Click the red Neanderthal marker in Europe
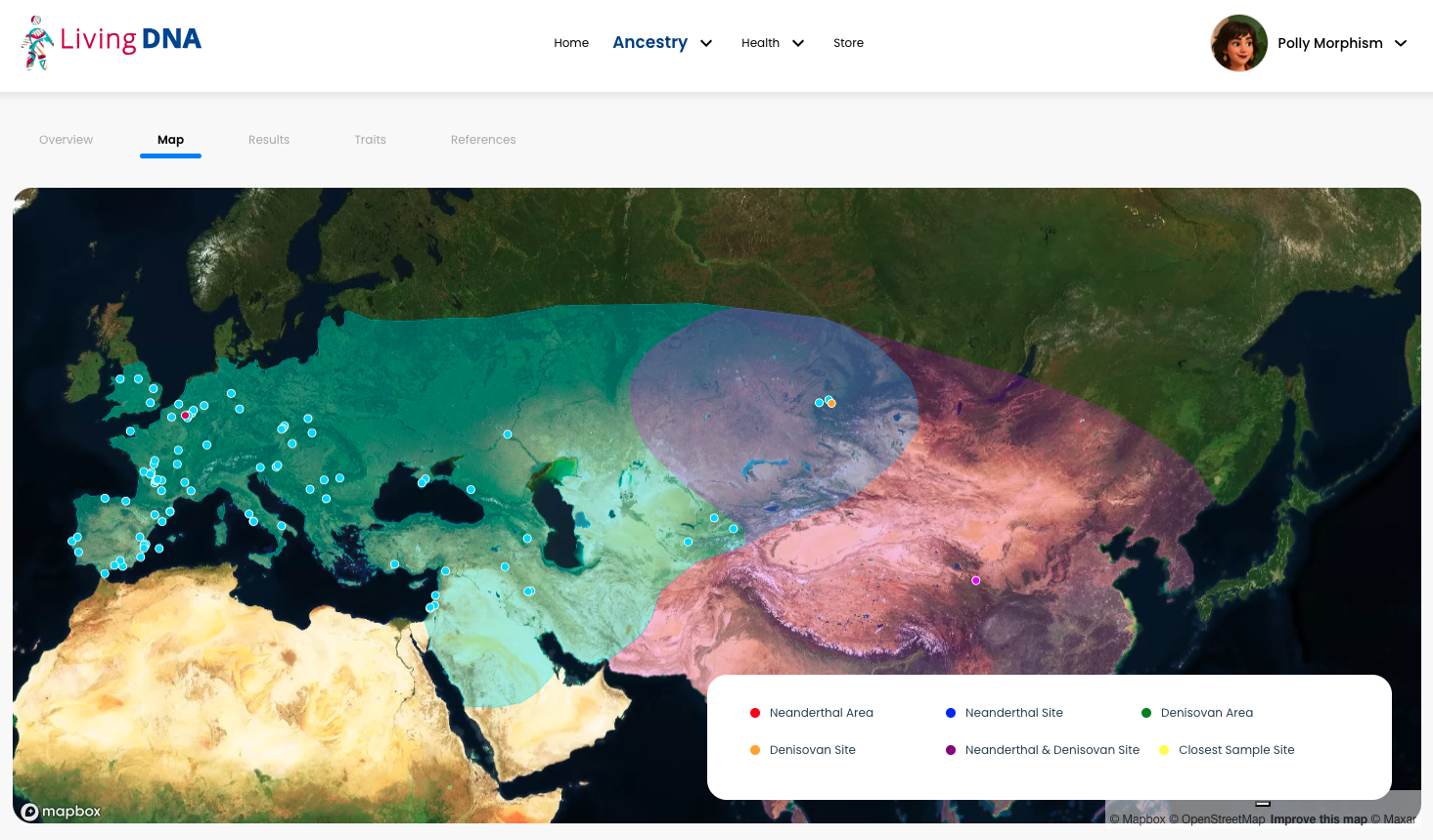This screenshot has width=1433, height=840. [185, 416]
